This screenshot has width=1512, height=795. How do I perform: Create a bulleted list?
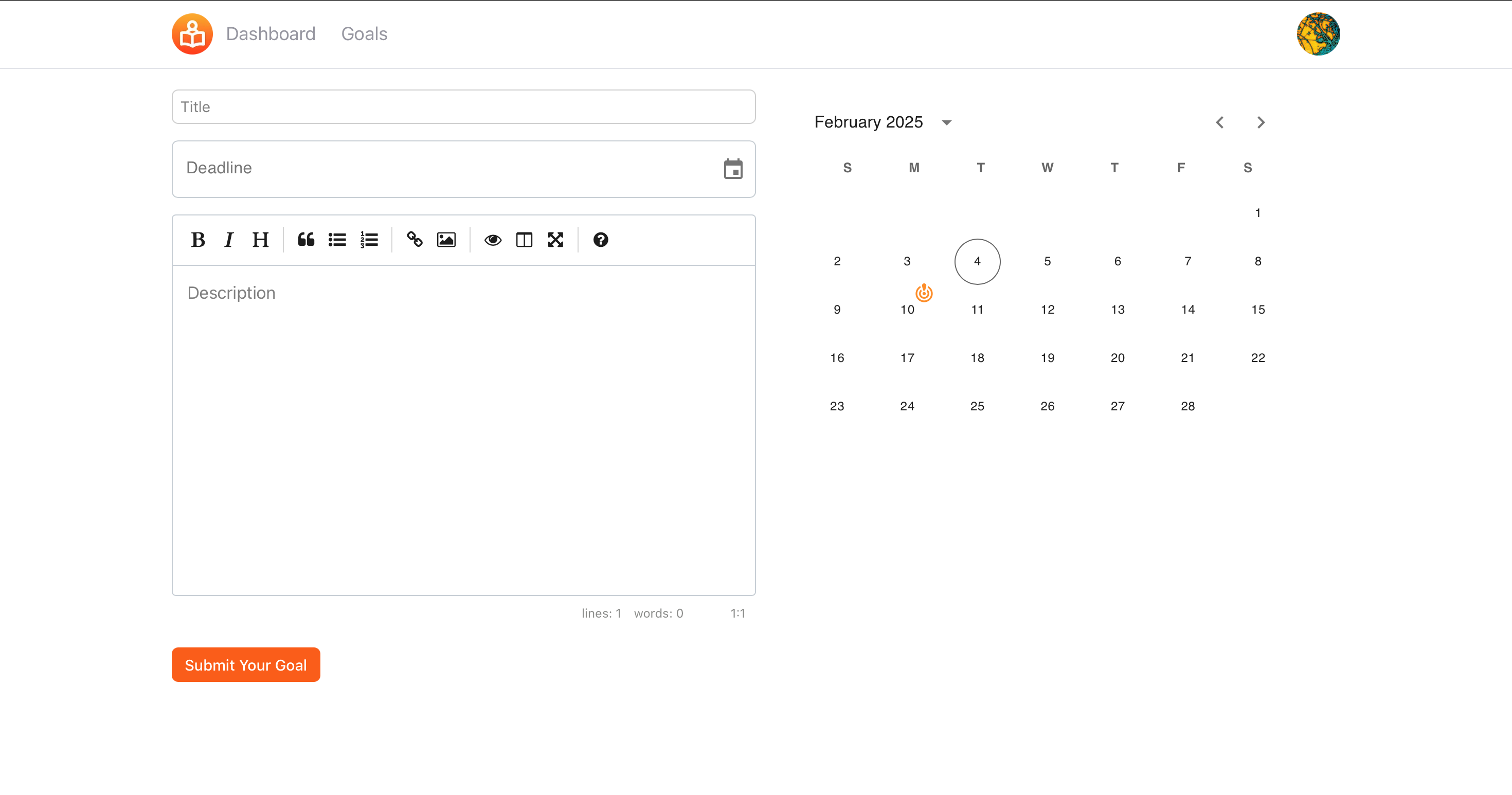coord(337,240)
